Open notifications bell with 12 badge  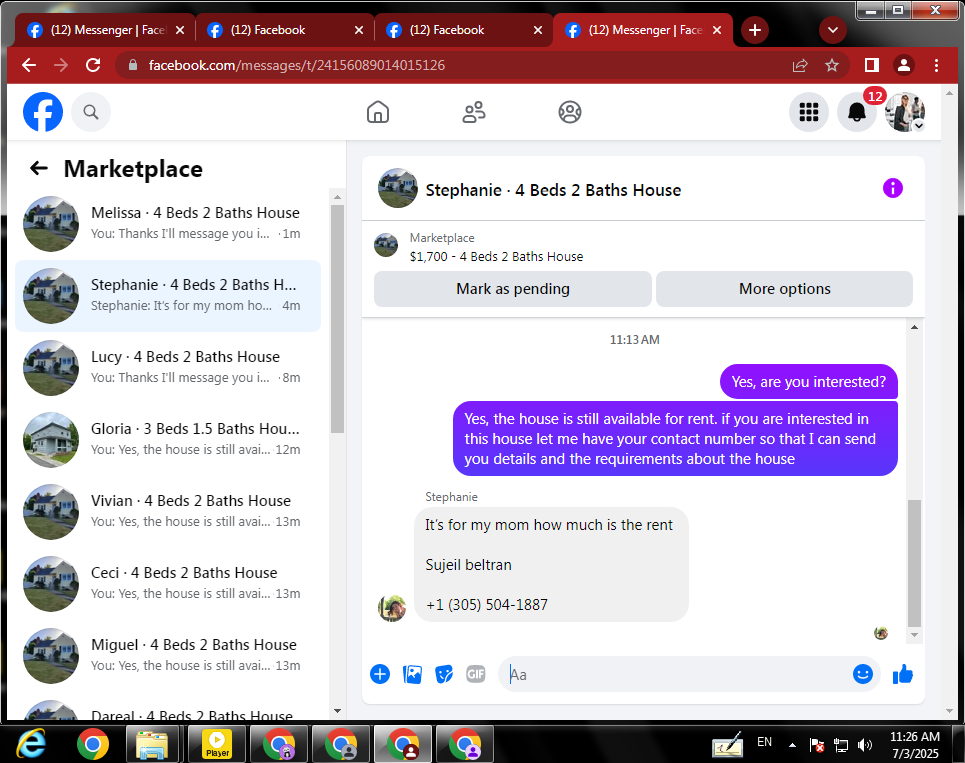click(x=857, y=112)
